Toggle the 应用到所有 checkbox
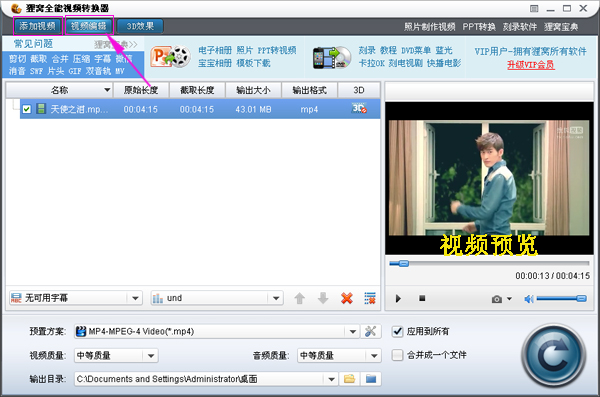 coord(398,331)
